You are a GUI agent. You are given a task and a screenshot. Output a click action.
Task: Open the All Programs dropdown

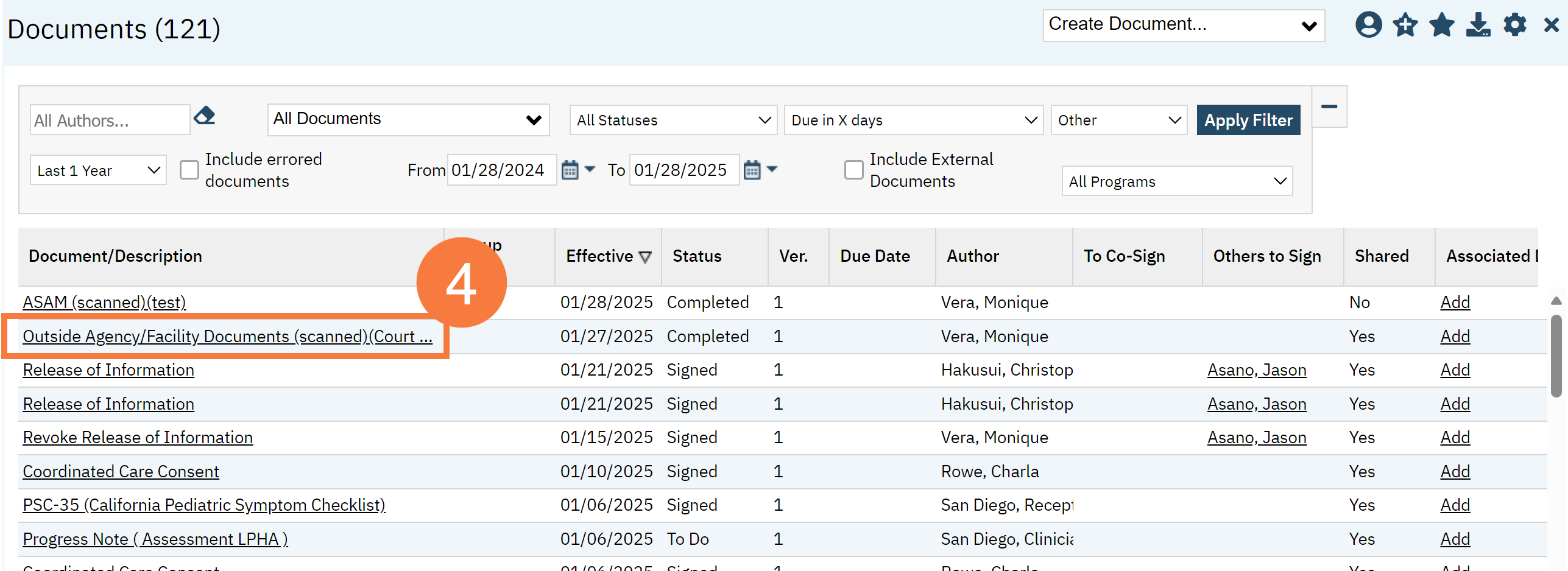pyautogui.click(x=1176, y=181)
